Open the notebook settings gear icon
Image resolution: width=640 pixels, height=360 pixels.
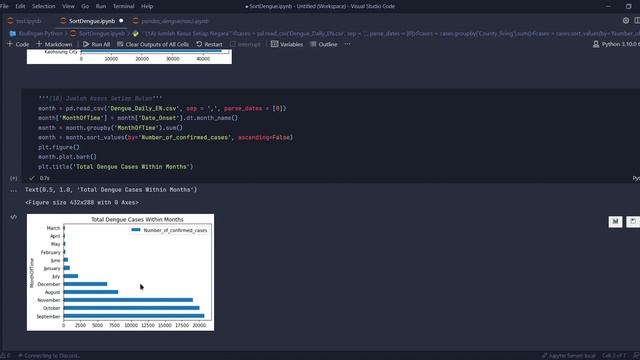click(x=626, y=20)
